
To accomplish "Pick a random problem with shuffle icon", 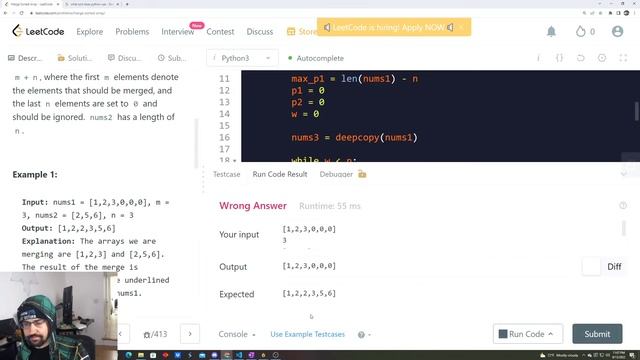I will tap(147, 335).
